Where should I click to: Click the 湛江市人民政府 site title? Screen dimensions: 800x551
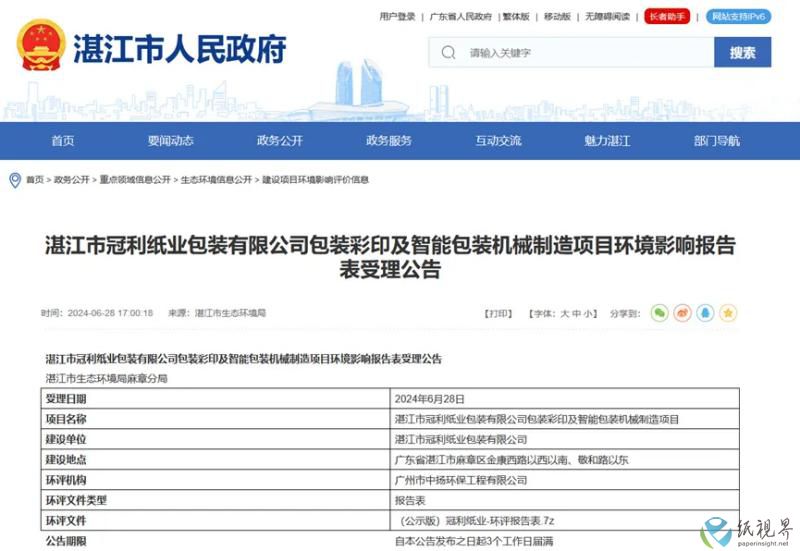[x=180, y=49]
